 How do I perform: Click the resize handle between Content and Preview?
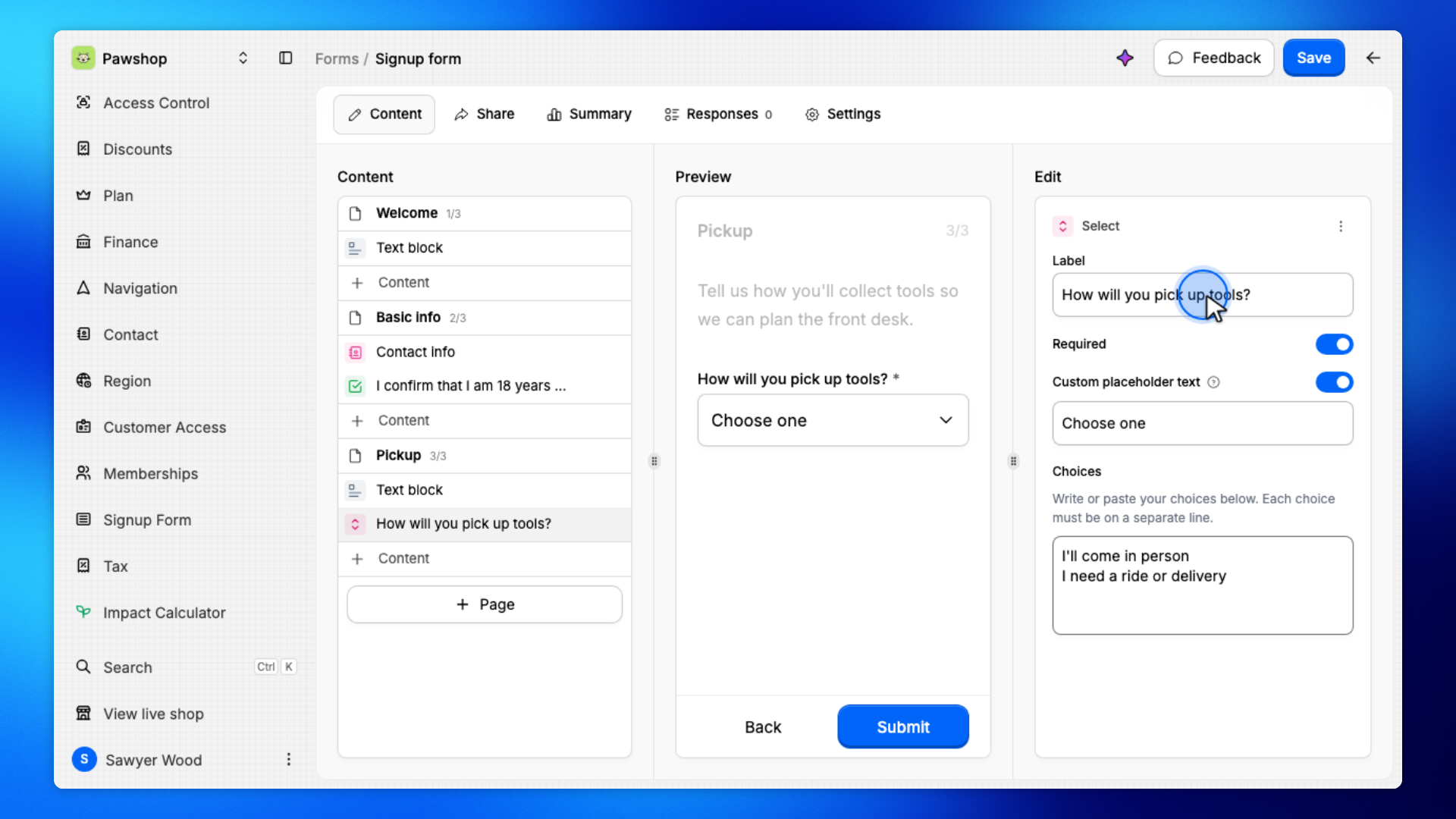click(654, 461)
